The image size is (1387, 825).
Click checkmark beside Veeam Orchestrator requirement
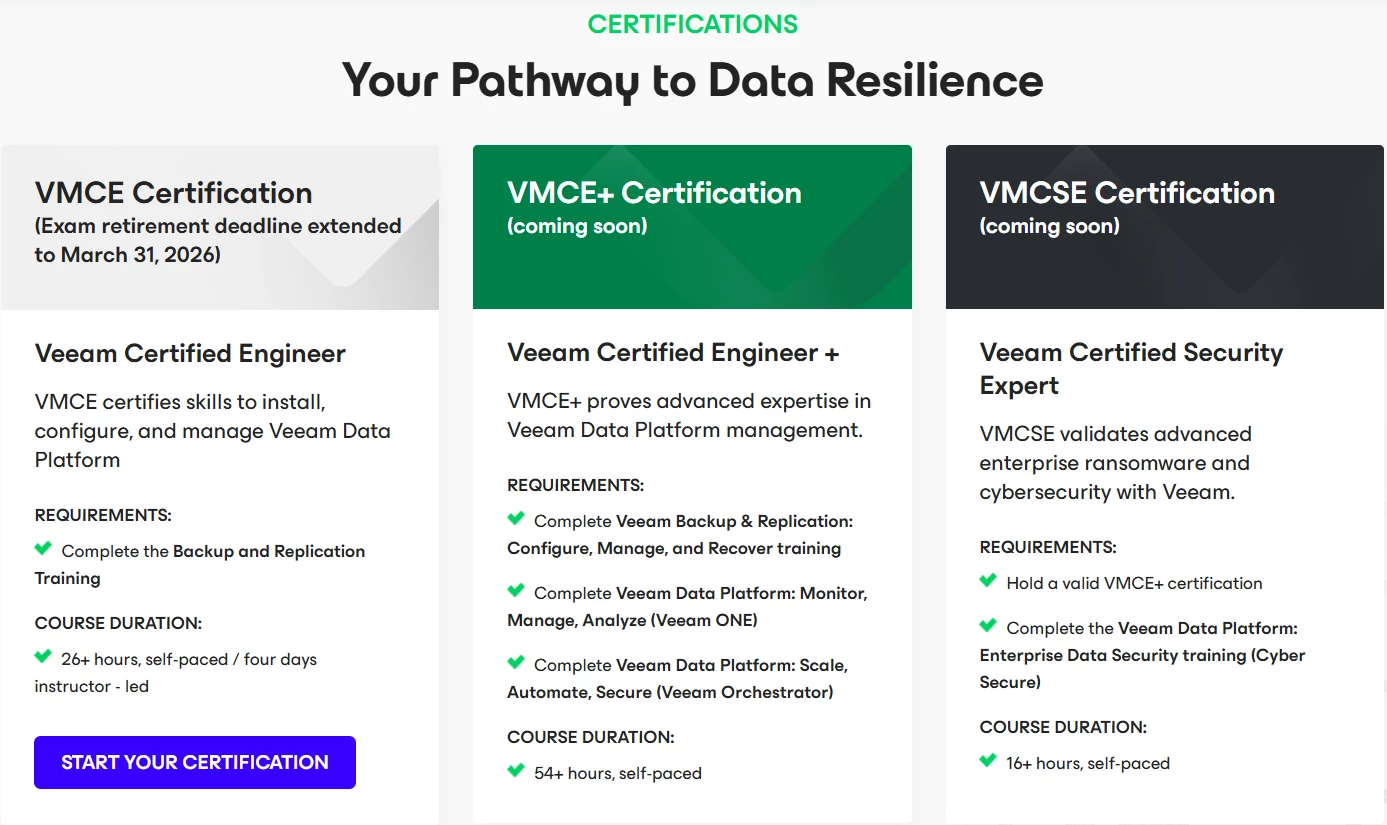[x=516, y=662]
